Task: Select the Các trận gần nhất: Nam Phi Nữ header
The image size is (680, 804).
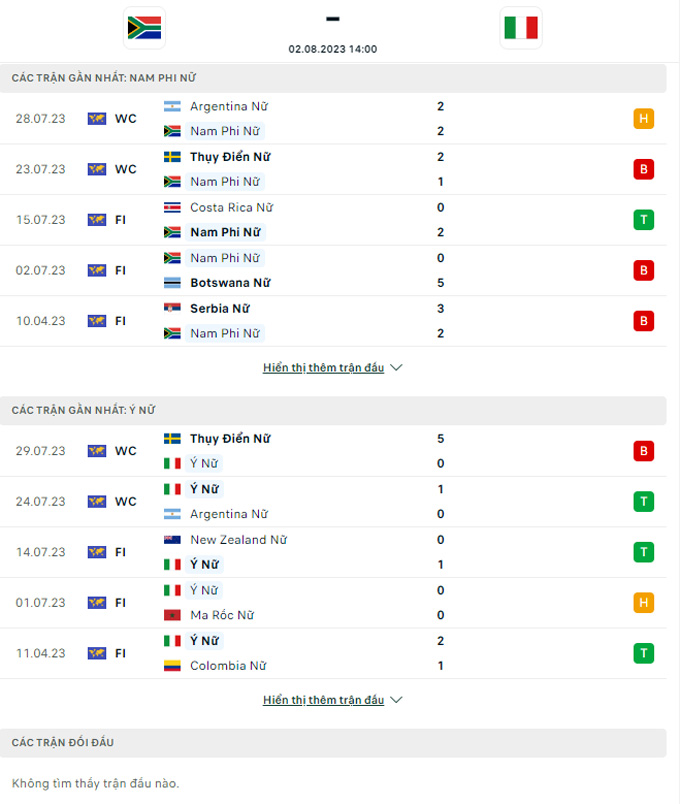Action: (x=103, y=78)
